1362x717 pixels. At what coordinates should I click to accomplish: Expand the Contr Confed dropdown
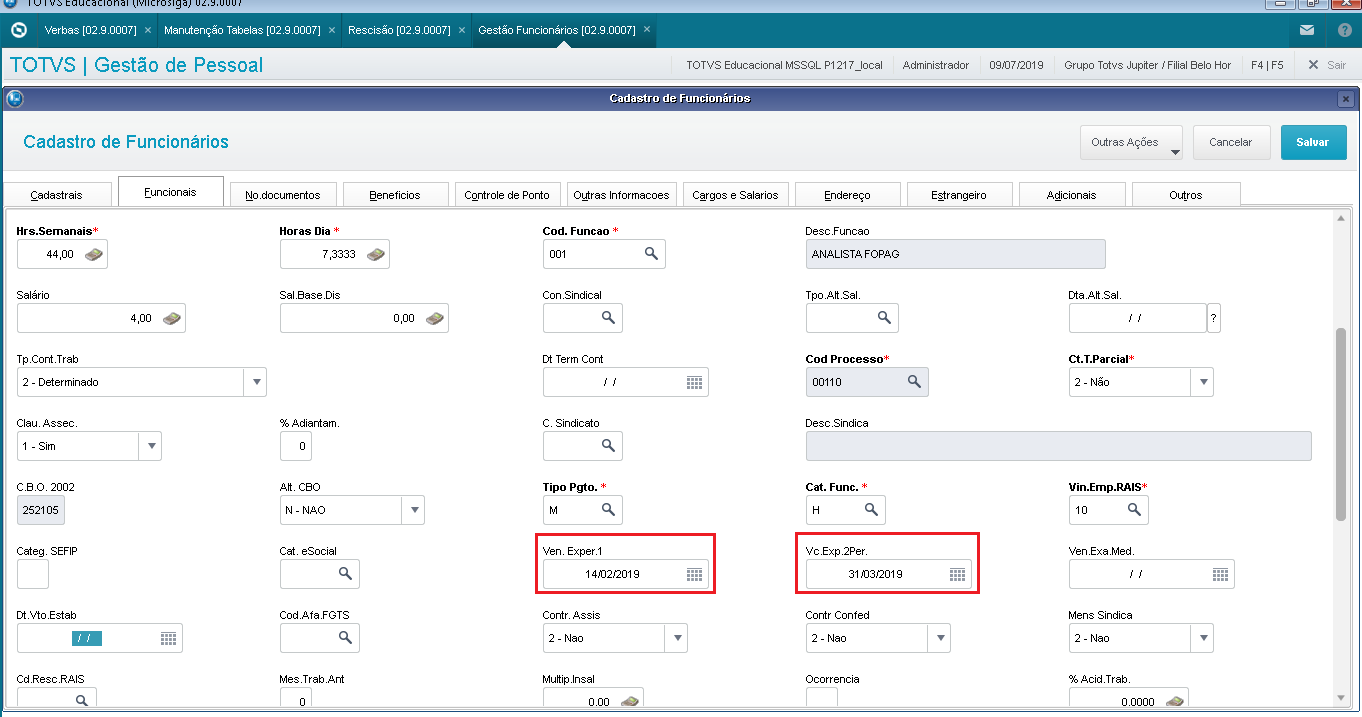940,638
